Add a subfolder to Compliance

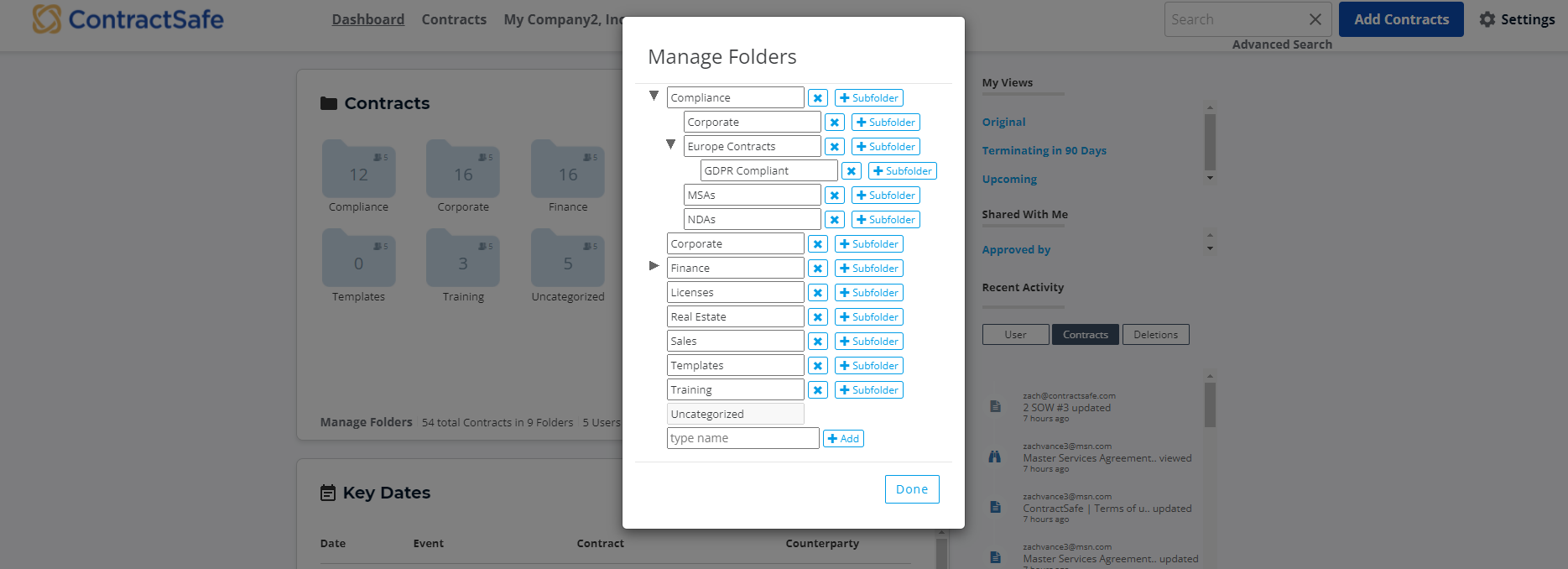point(869,98)
